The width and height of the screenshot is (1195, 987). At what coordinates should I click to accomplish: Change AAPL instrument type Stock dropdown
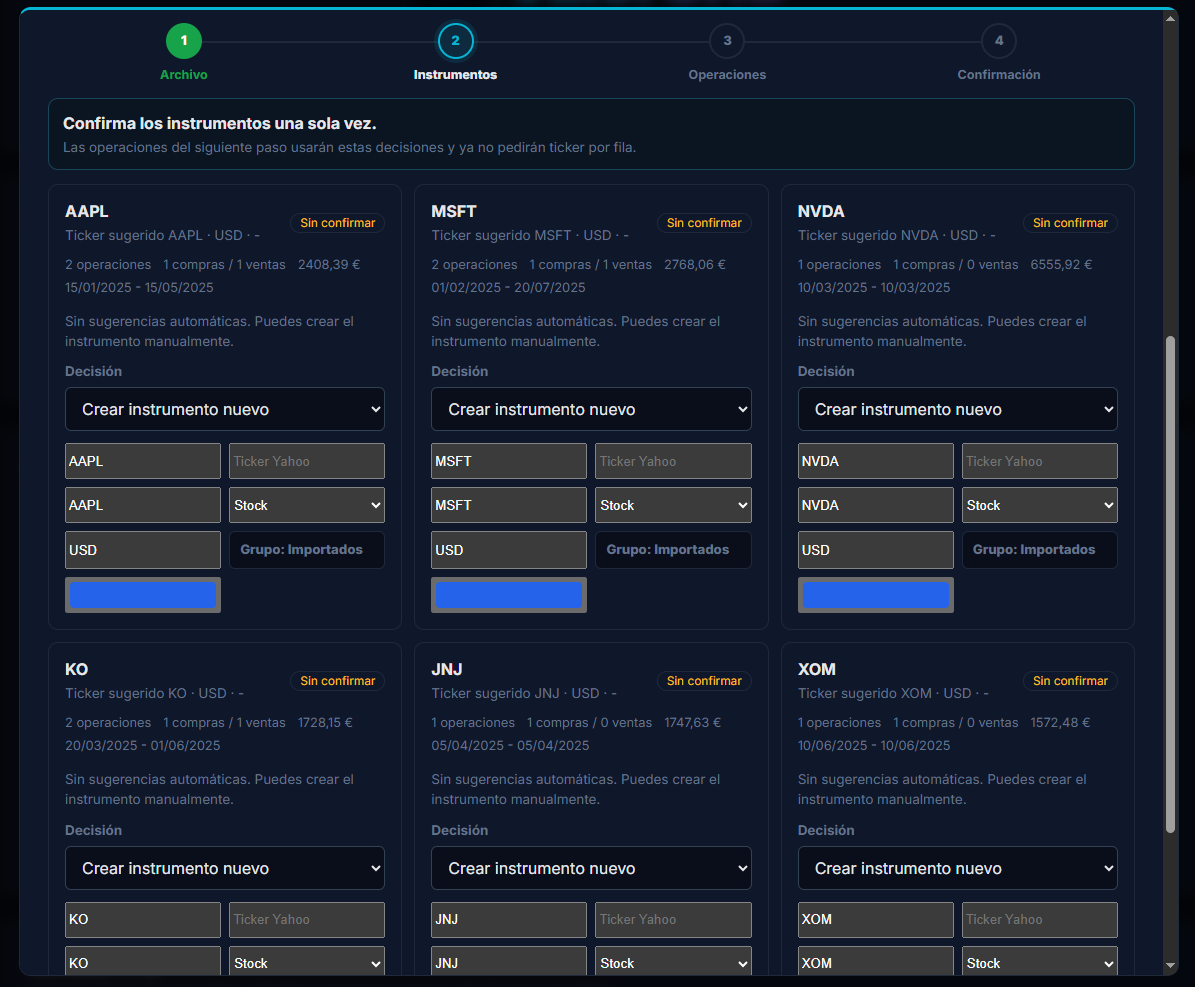307,505
